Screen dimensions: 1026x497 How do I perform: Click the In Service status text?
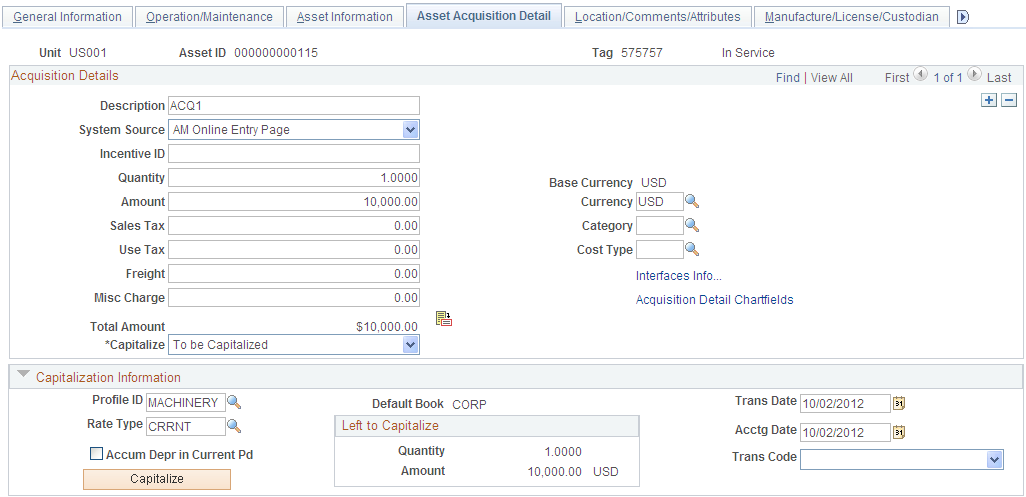[748, 53]
